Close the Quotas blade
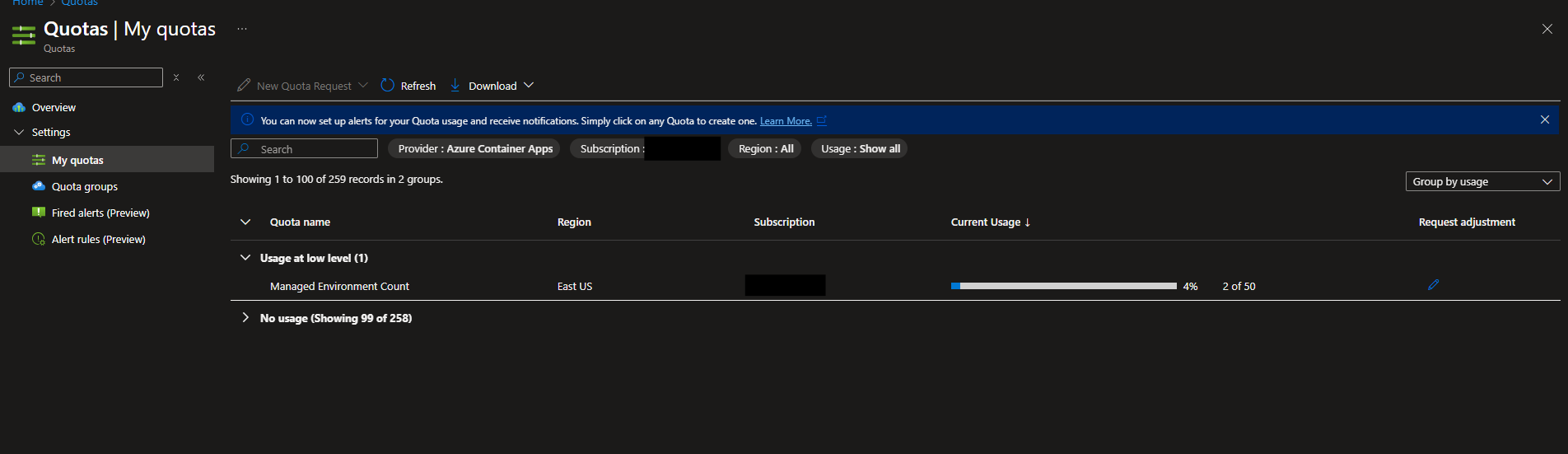 point(1547,29)
